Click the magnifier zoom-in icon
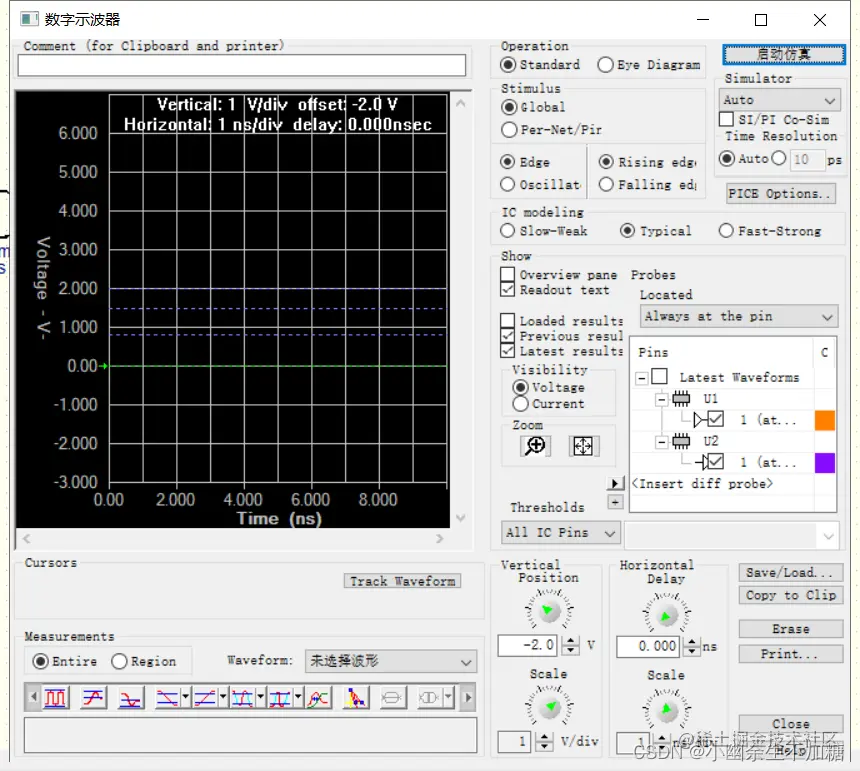The width and height of the screenshot is (860, 771). (535, 446)
